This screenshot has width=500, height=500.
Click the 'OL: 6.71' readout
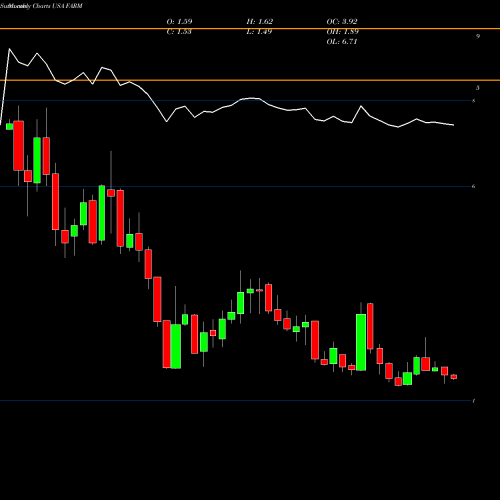point(342,42)
